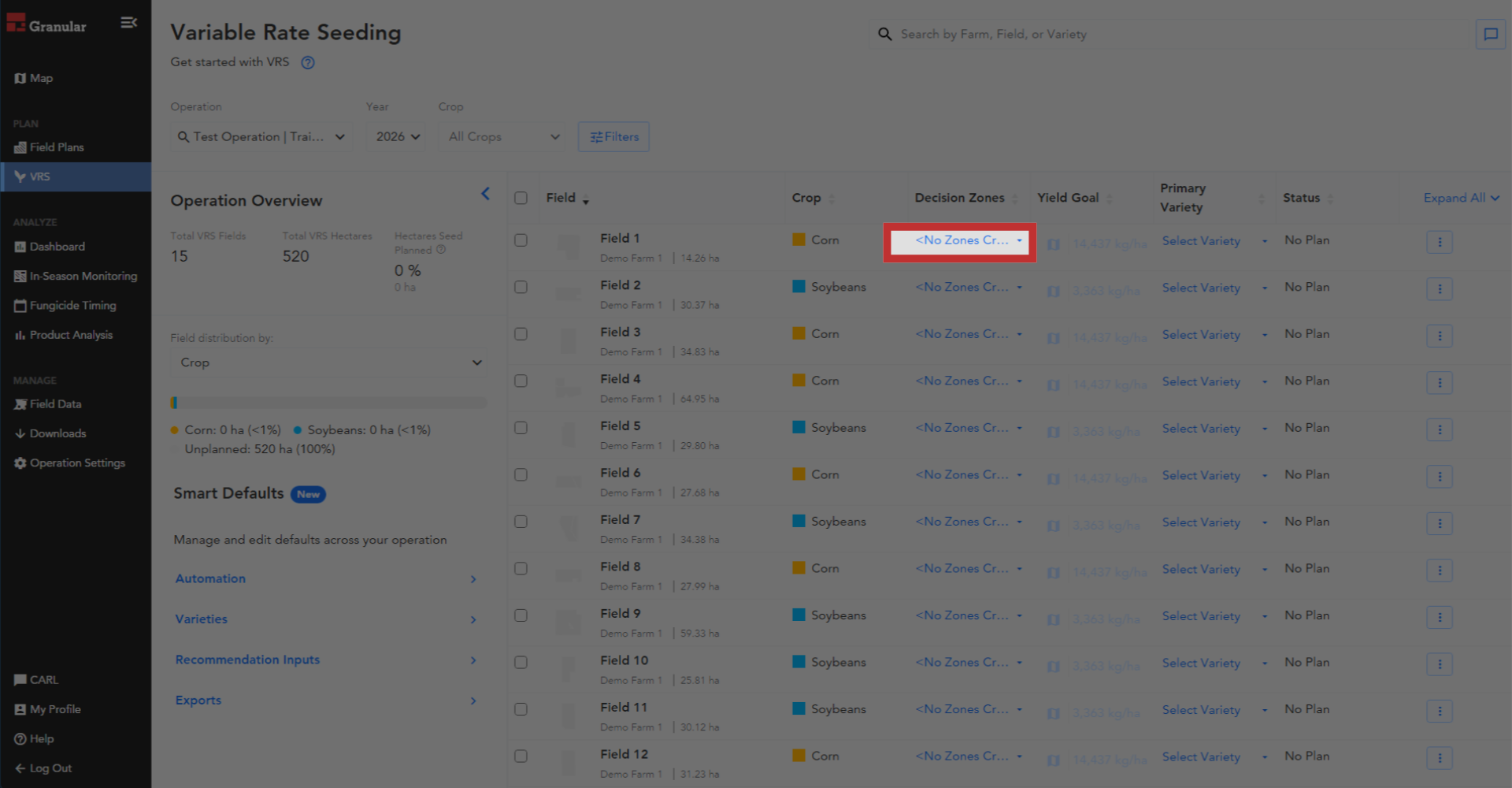Open the three-dot menu for Field 4
Viewport: 1512px width, 788px height.
click(1440, 383)
